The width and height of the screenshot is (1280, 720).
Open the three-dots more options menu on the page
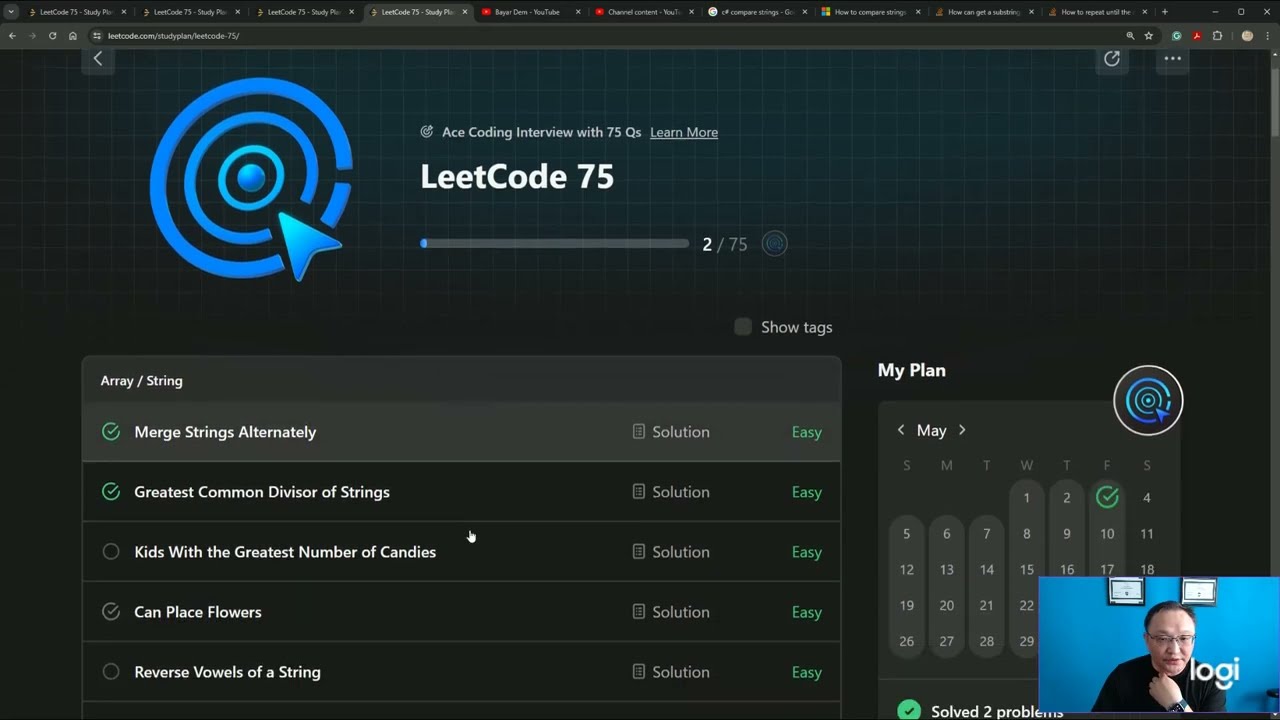pos(1173,59)
